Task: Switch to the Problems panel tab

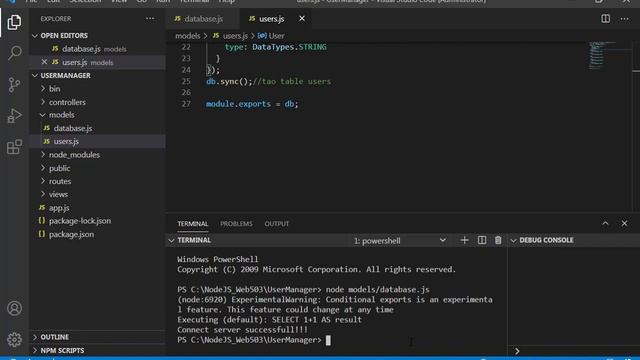Action: [236, 224]
